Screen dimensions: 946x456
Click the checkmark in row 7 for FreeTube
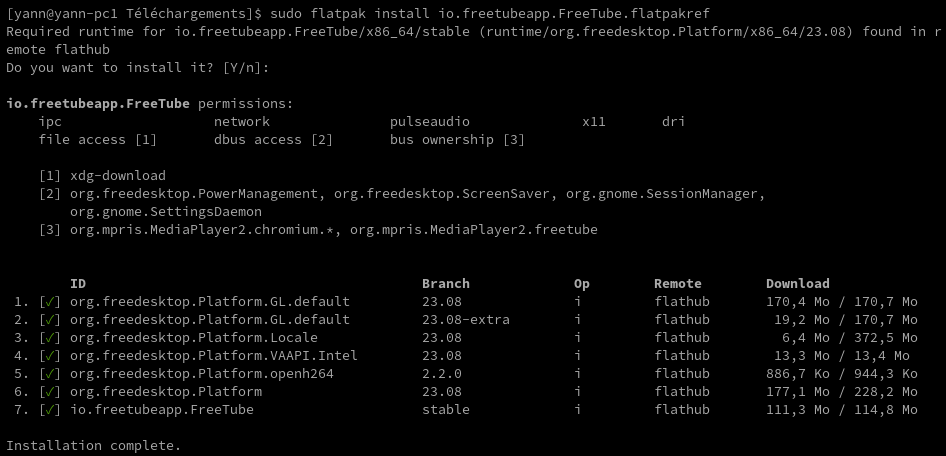point(50,410)
